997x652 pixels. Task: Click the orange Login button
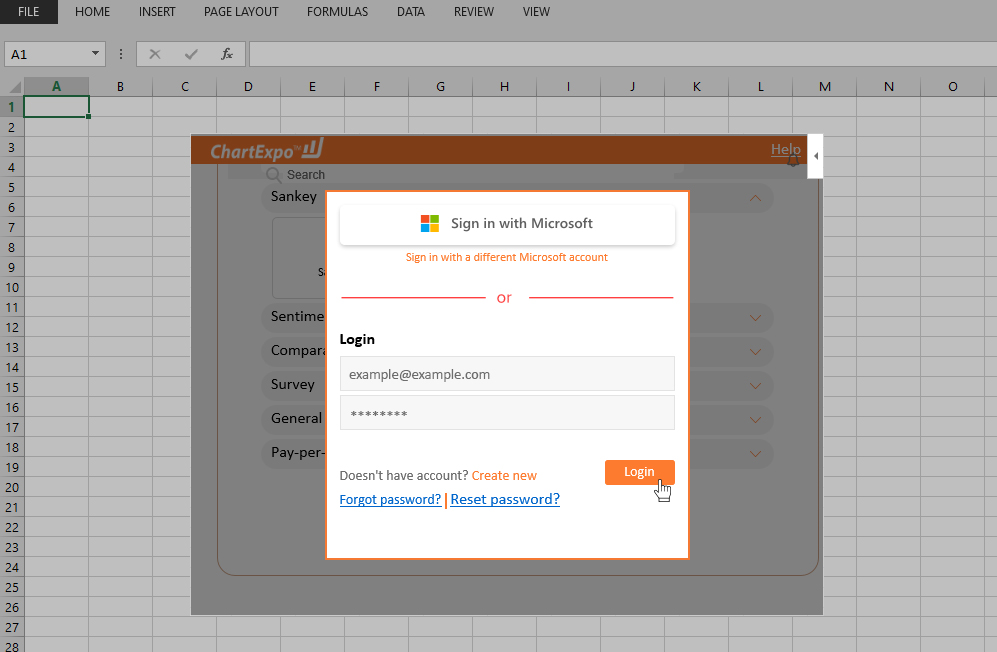(640, 472)
